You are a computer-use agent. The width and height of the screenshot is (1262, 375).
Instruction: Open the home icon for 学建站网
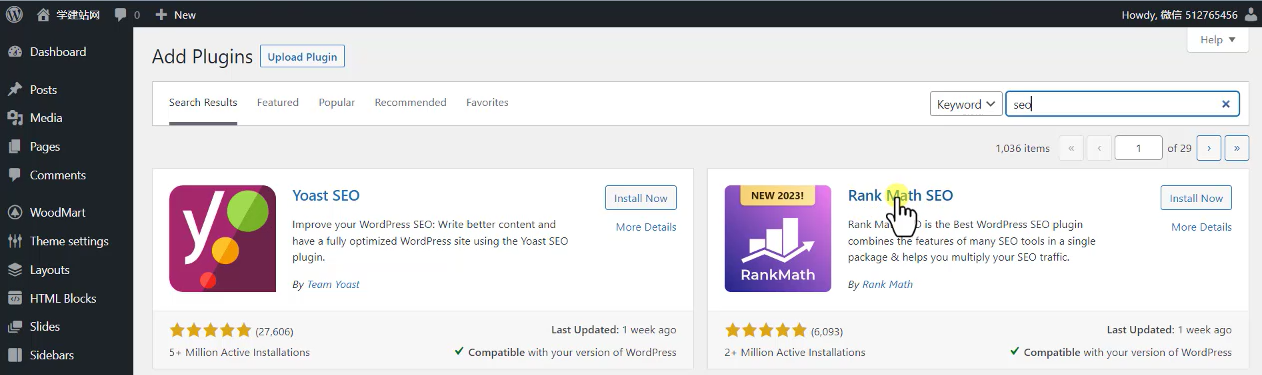42,15
